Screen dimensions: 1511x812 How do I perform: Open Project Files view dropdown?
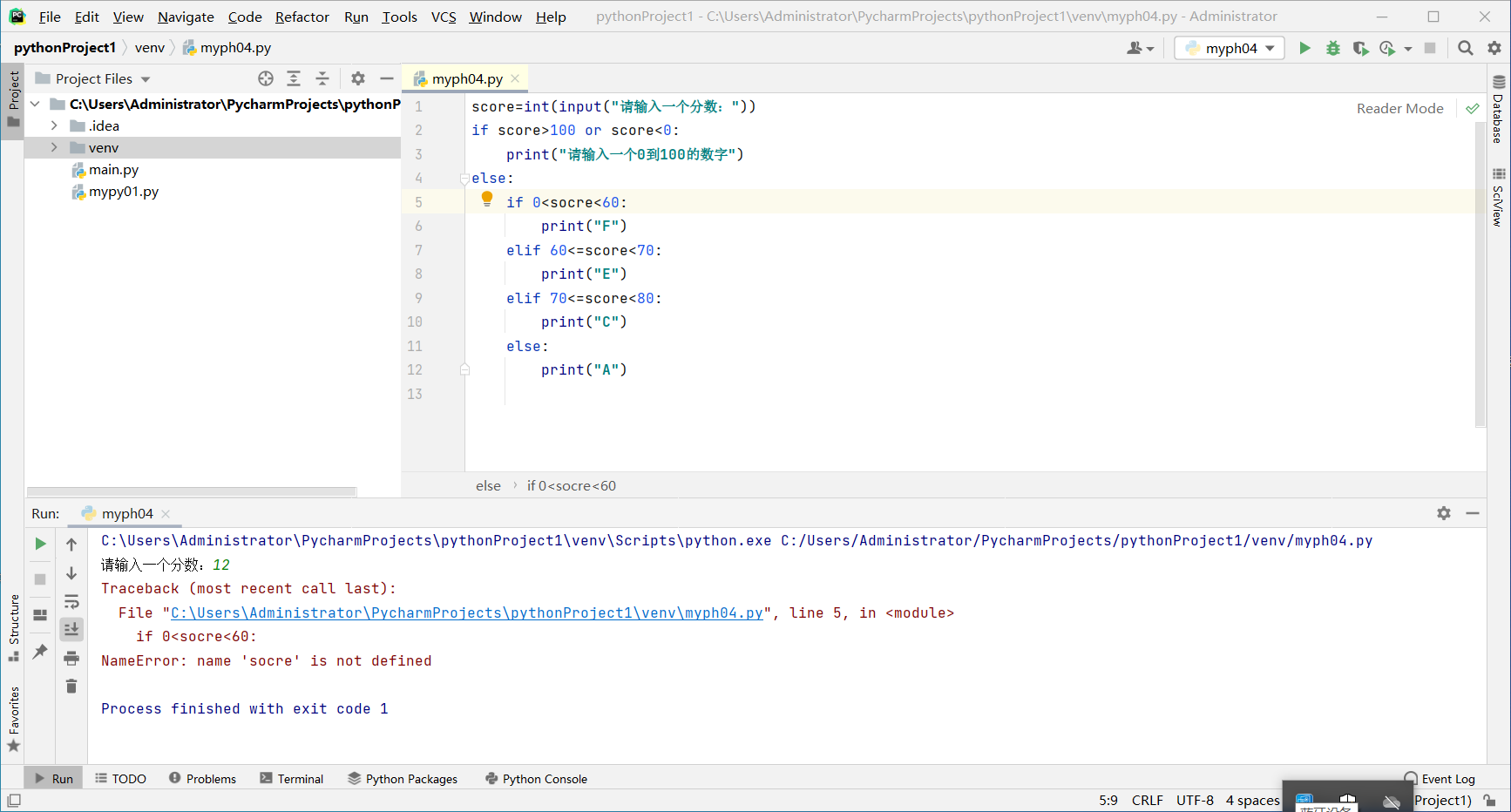tap(146, 79)
